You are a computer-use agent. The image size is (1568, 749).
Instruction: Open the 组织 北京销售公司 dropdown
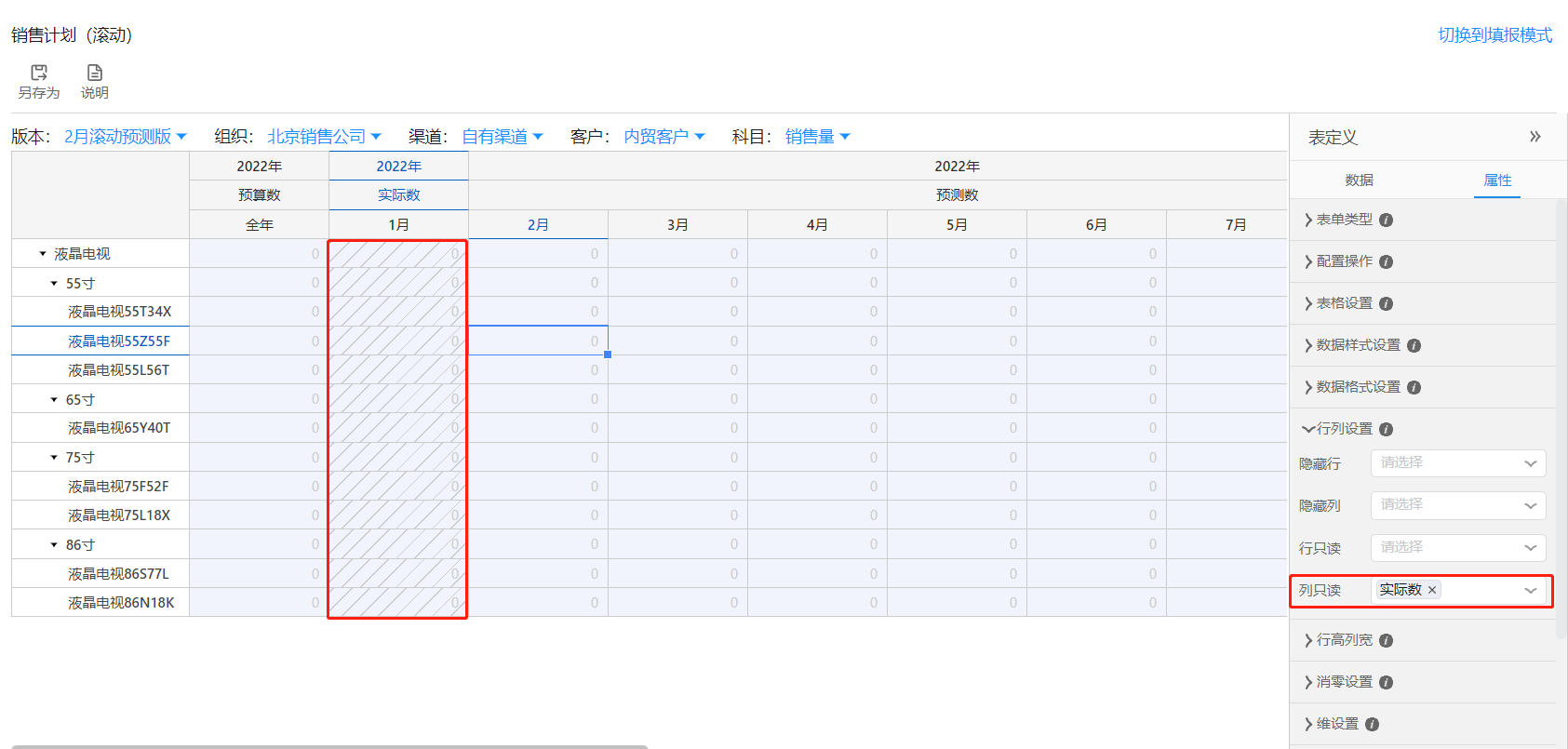tap(324, 137)
